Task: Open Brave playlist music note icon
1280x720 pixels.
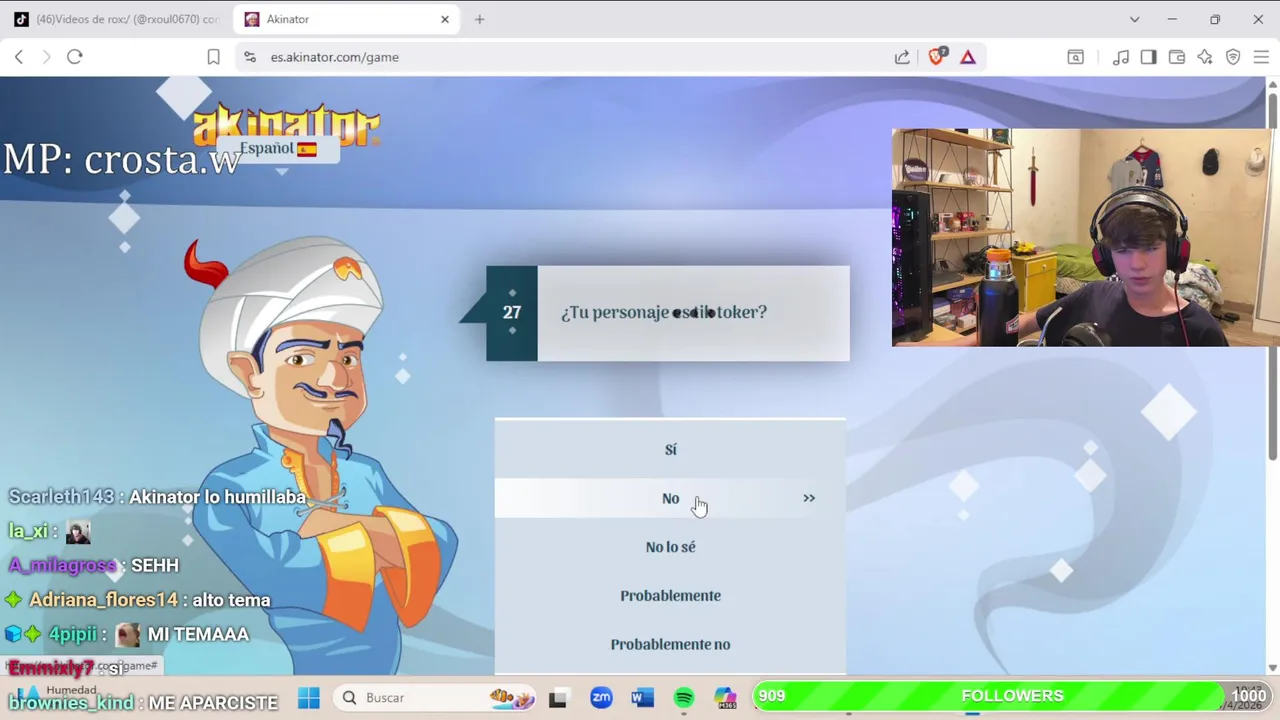Action: 1121,57
